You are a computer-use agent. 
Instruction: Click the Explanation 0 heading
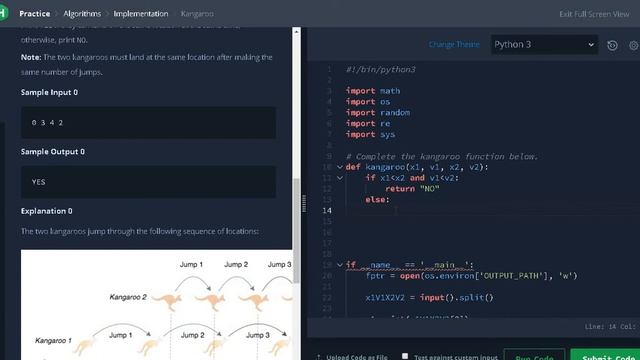click(x=47, y=211)
